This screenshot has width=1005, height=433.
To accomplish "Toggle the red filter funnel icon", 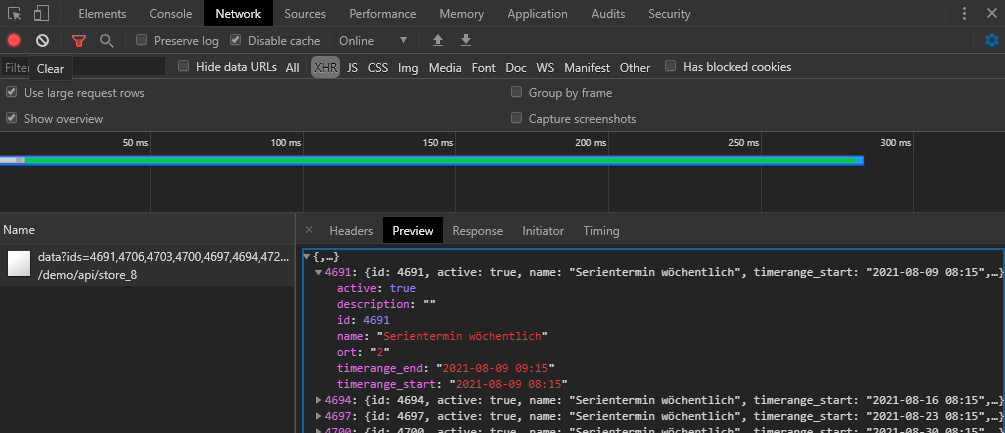I will (78, 41).
